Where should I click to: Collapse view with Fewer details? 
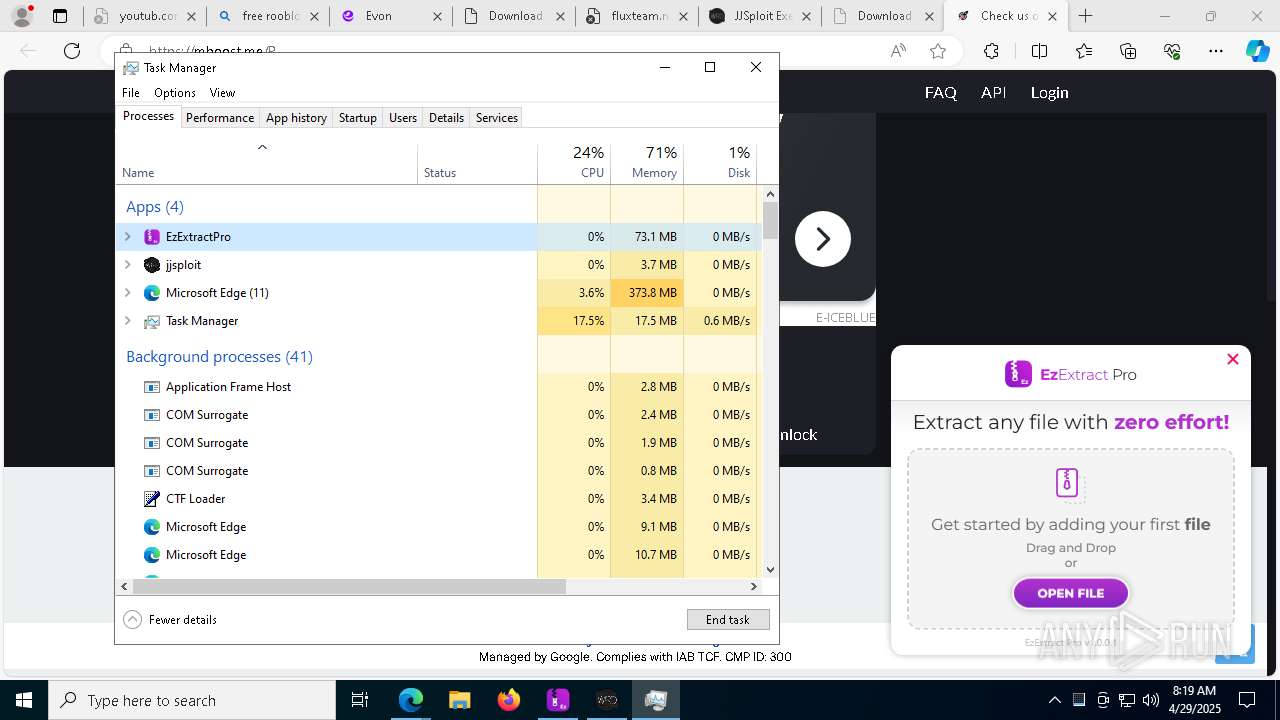tap(170, 620)
